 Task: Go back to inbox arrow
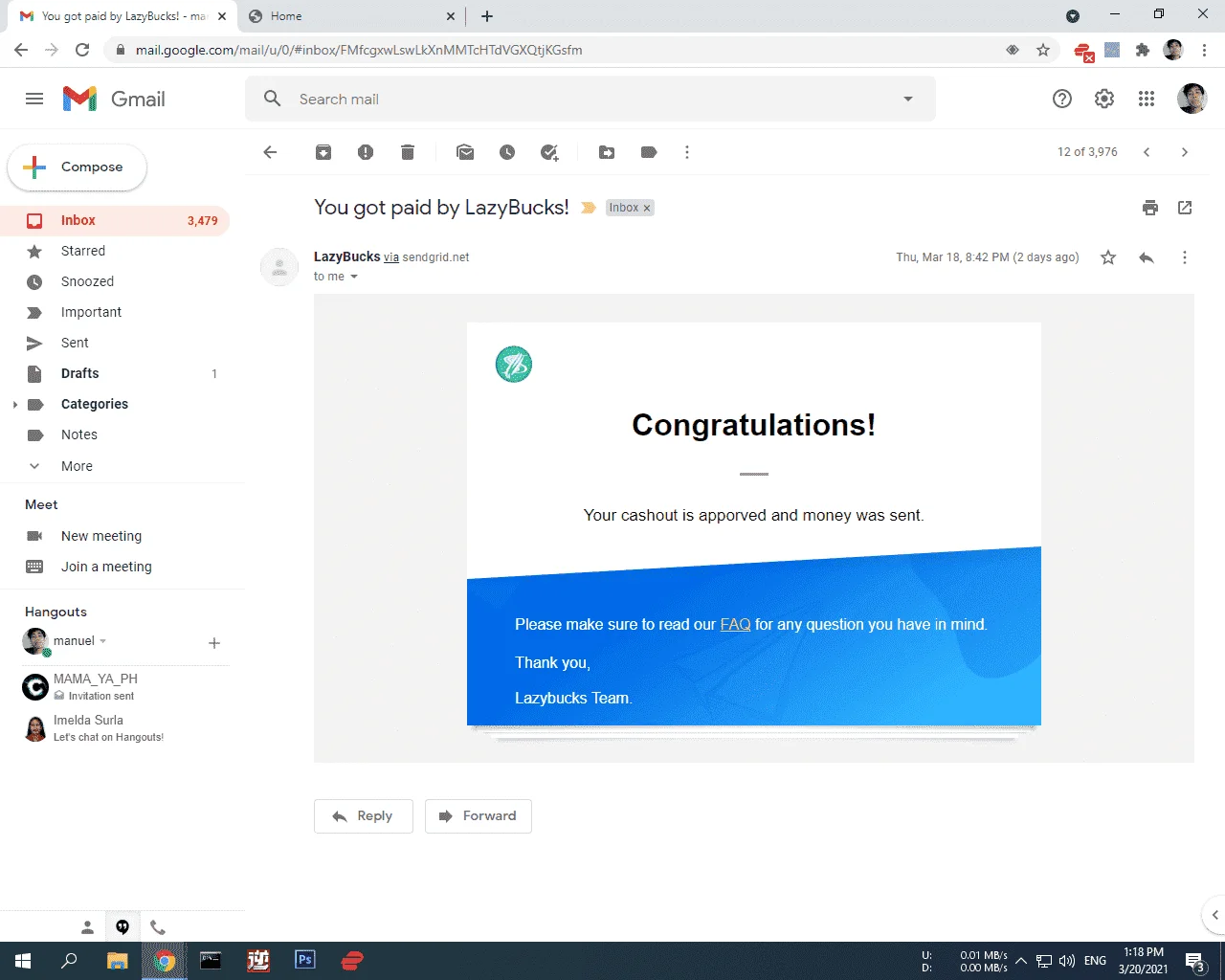(x=270, y=152)
